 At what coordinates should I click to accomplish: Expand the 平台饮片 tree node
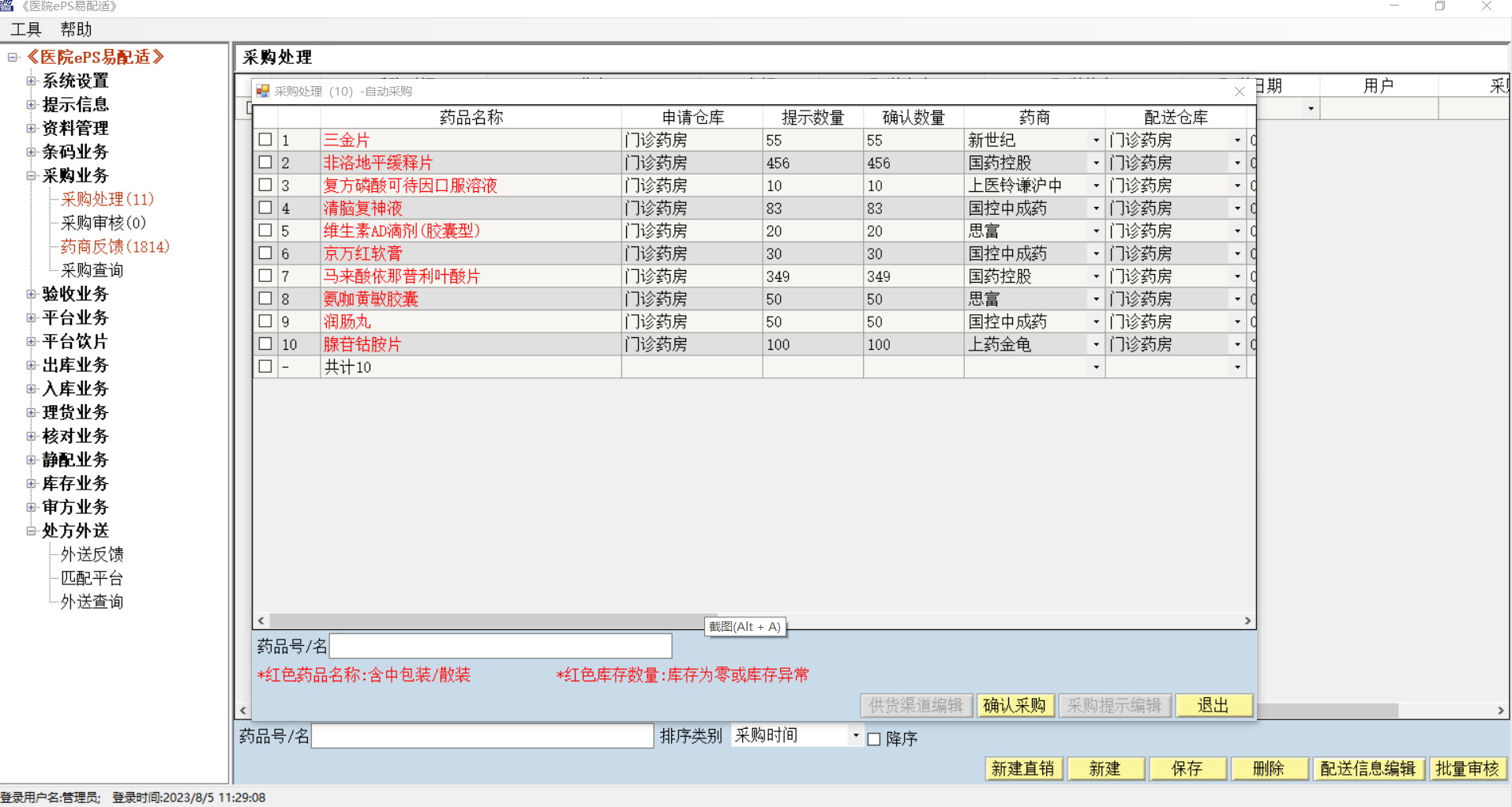click(31, 341)
